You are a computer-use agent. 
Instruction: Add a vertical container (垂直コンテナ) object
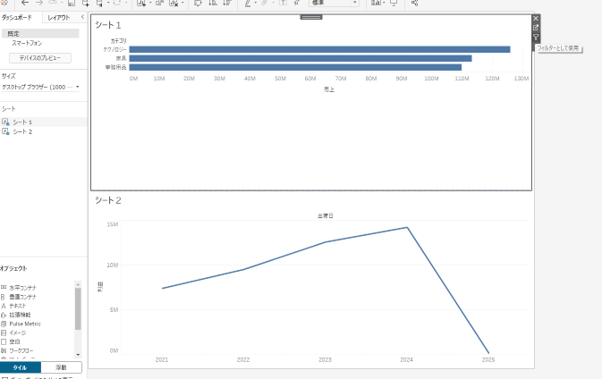click(18, 297)
